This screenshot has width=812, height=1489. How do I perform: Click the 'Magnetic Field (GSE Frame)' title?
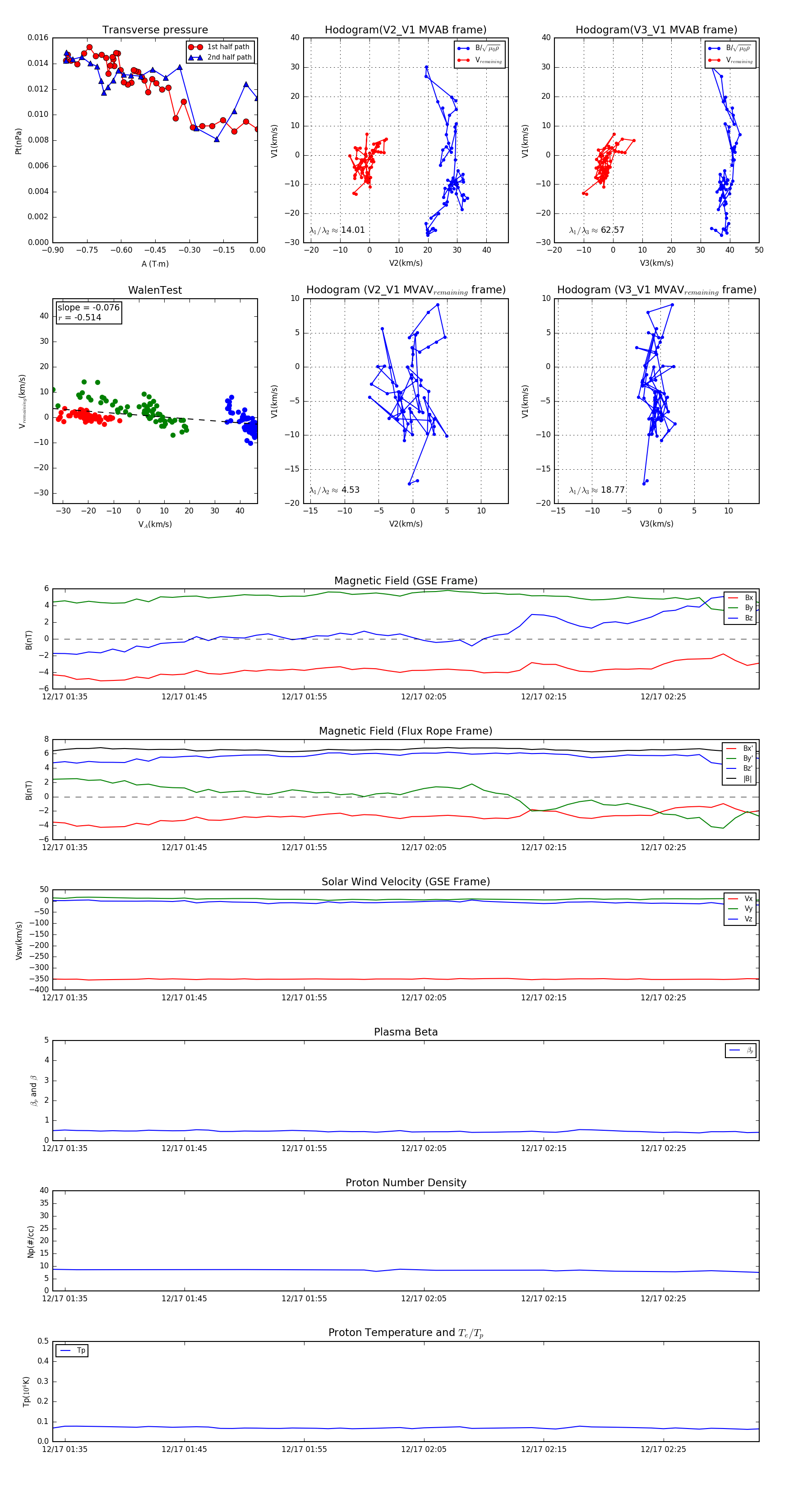[406, 581]
